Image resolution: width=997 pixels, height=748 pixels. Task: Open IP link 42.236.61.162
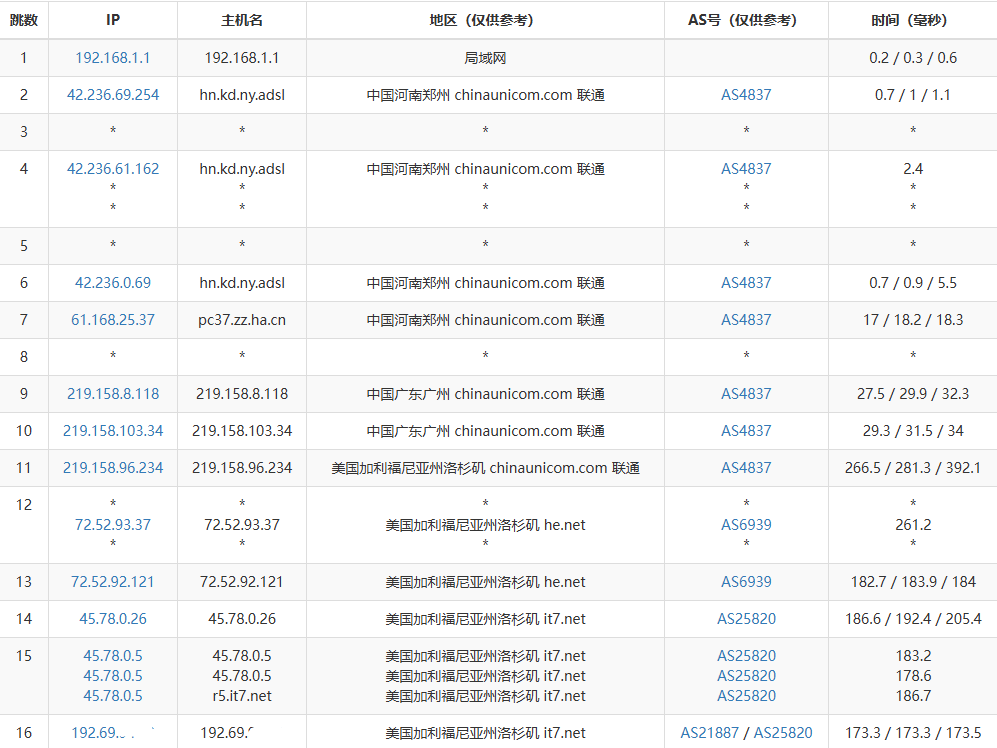[x=113, y=169]
